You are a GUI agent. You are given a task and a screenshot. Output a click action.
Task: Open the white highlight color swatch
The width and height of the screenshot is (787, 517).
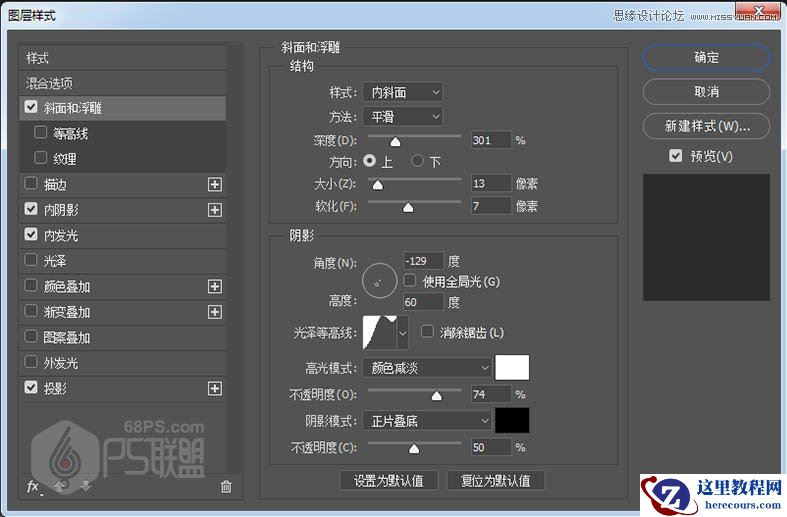click(512, 368)
